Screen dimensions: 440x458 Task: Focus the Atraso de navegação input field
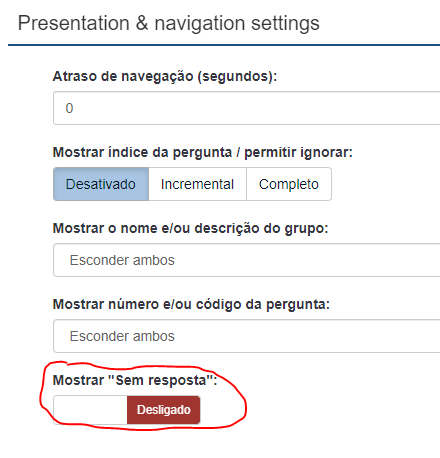[x=247, y=108]
